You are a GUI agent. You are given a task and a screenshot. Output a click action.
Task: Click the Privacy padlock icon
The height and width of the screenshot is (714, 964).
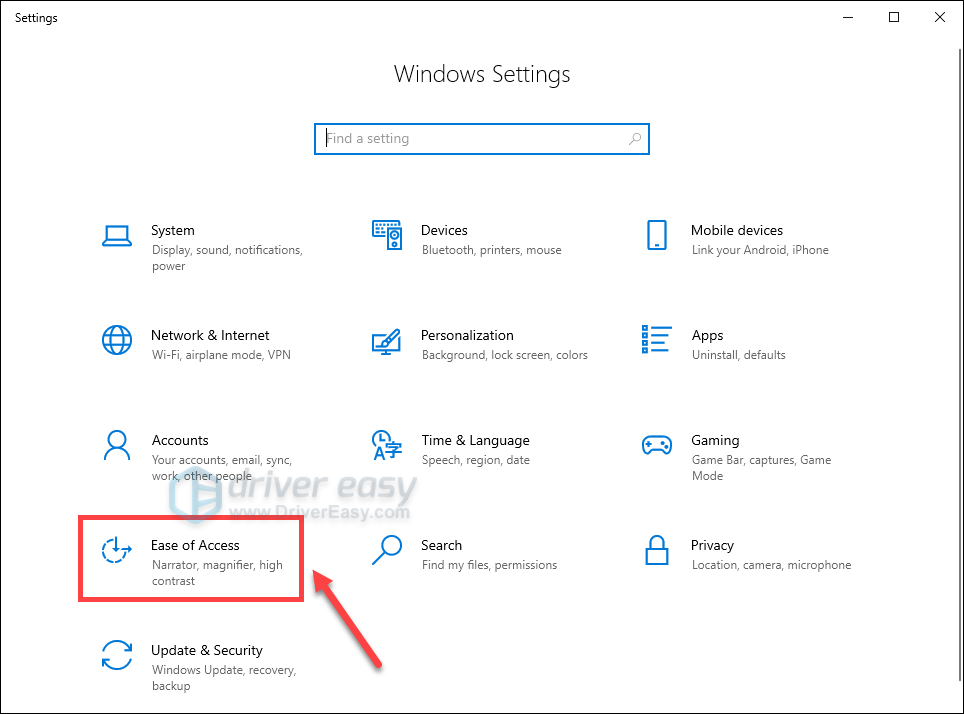click(656, 550)
